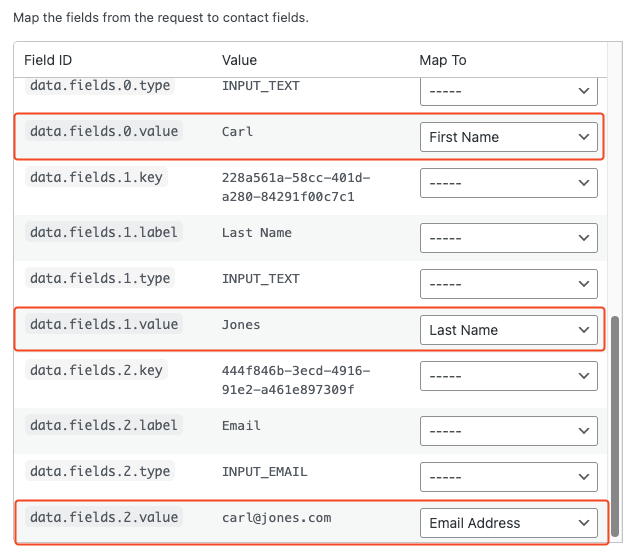Click the data.fields.0.value field ID
The width and height of the screenshot is (632, 553).
tap(103, 131)
